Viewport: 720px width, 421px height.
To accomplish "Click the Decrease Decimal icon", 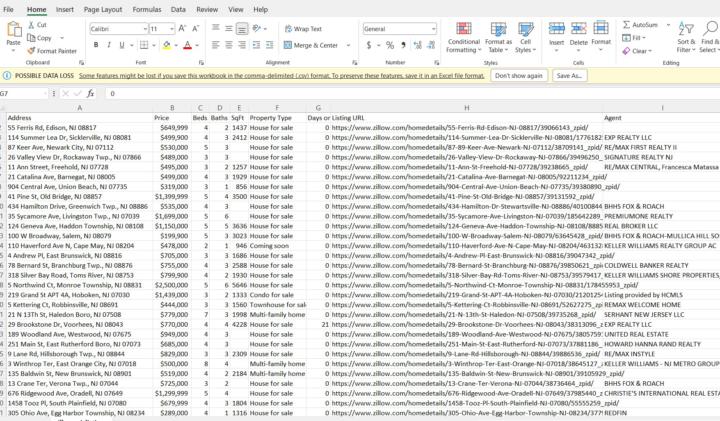I will tap(431, 45).
